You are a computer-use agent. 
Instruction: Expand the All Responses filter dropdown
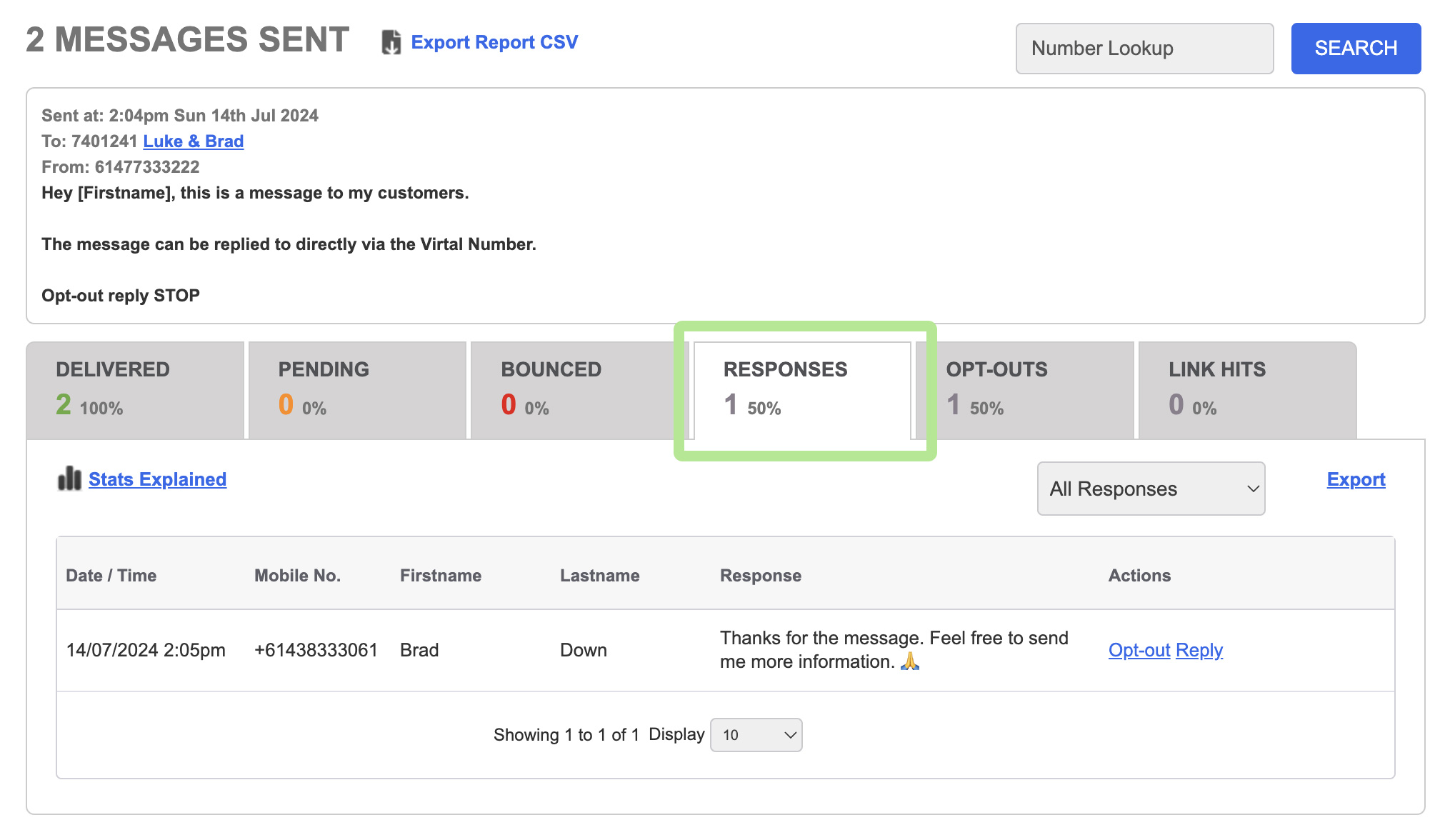(x=1151, y=489)
